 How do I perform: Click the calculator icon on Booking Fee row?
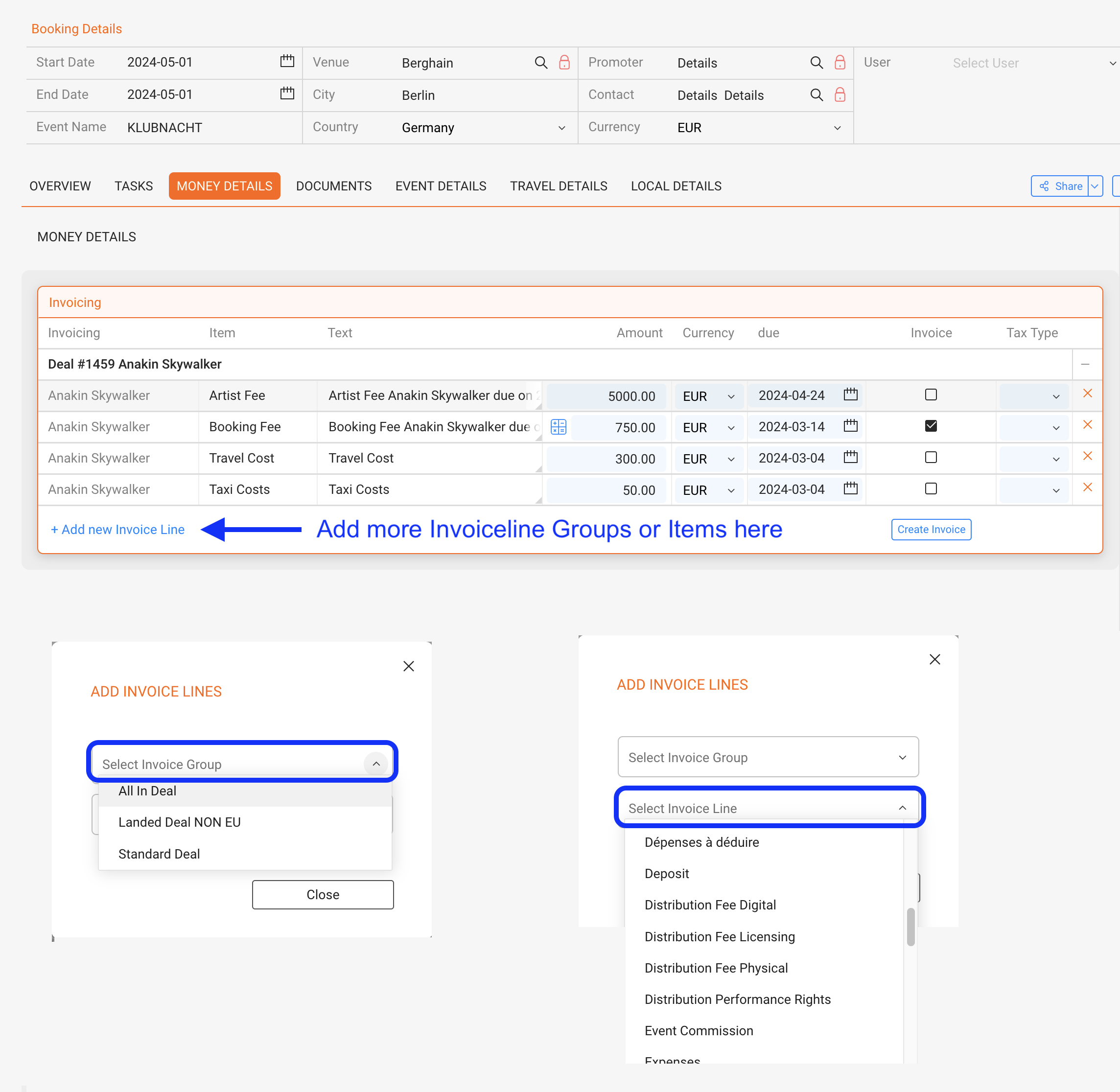coord(558,426)
